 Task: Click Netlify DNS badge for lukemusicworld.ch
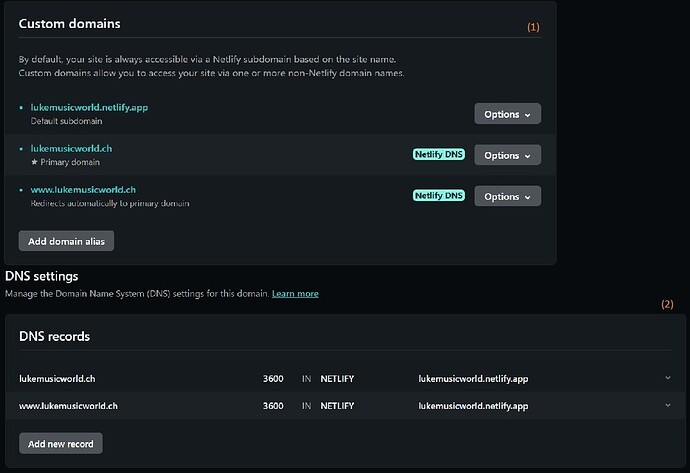[439, 154]
